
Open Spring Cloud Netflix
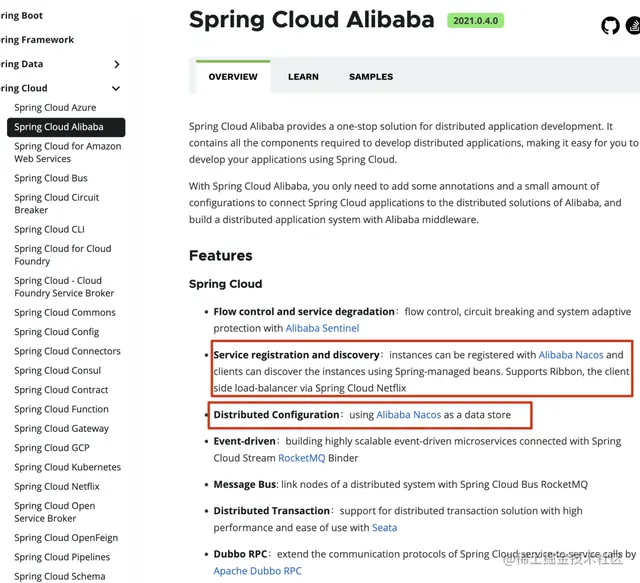pyautogui.click(x=57, y=487)
